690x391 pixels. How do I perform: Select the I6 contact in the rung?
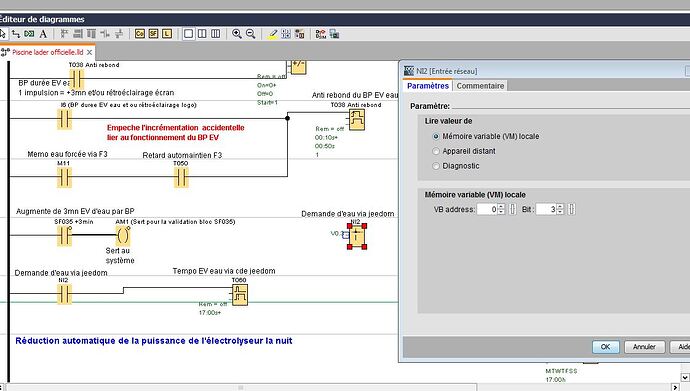[x=64, y=119]
